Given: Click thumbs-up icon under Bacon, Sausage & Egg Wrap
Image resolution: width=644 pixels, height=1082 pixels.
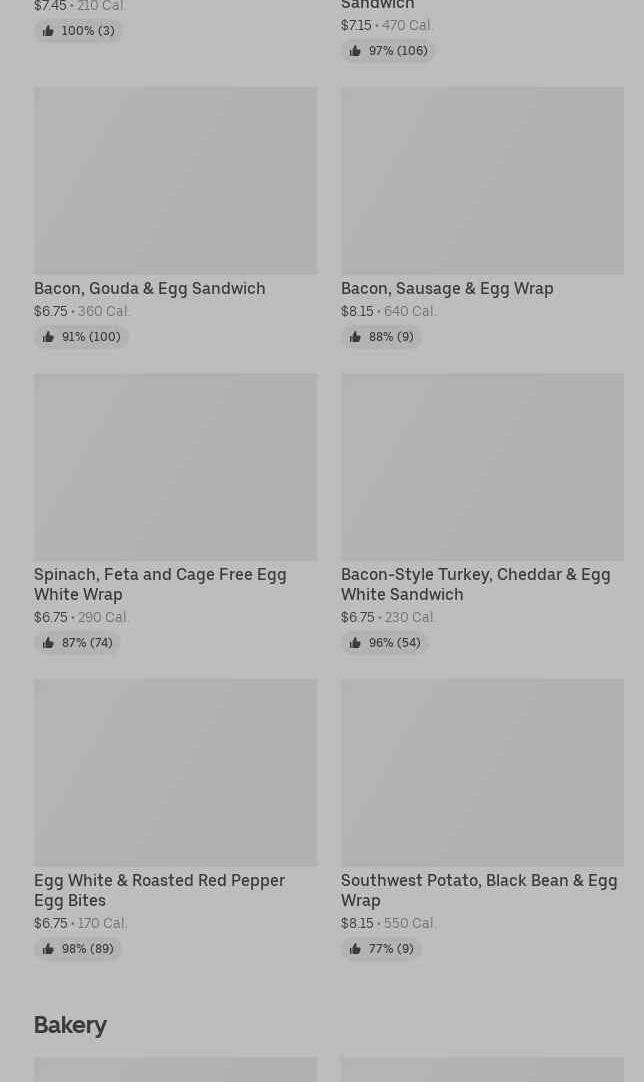Looking at the screenshot, I should point(355,337).
